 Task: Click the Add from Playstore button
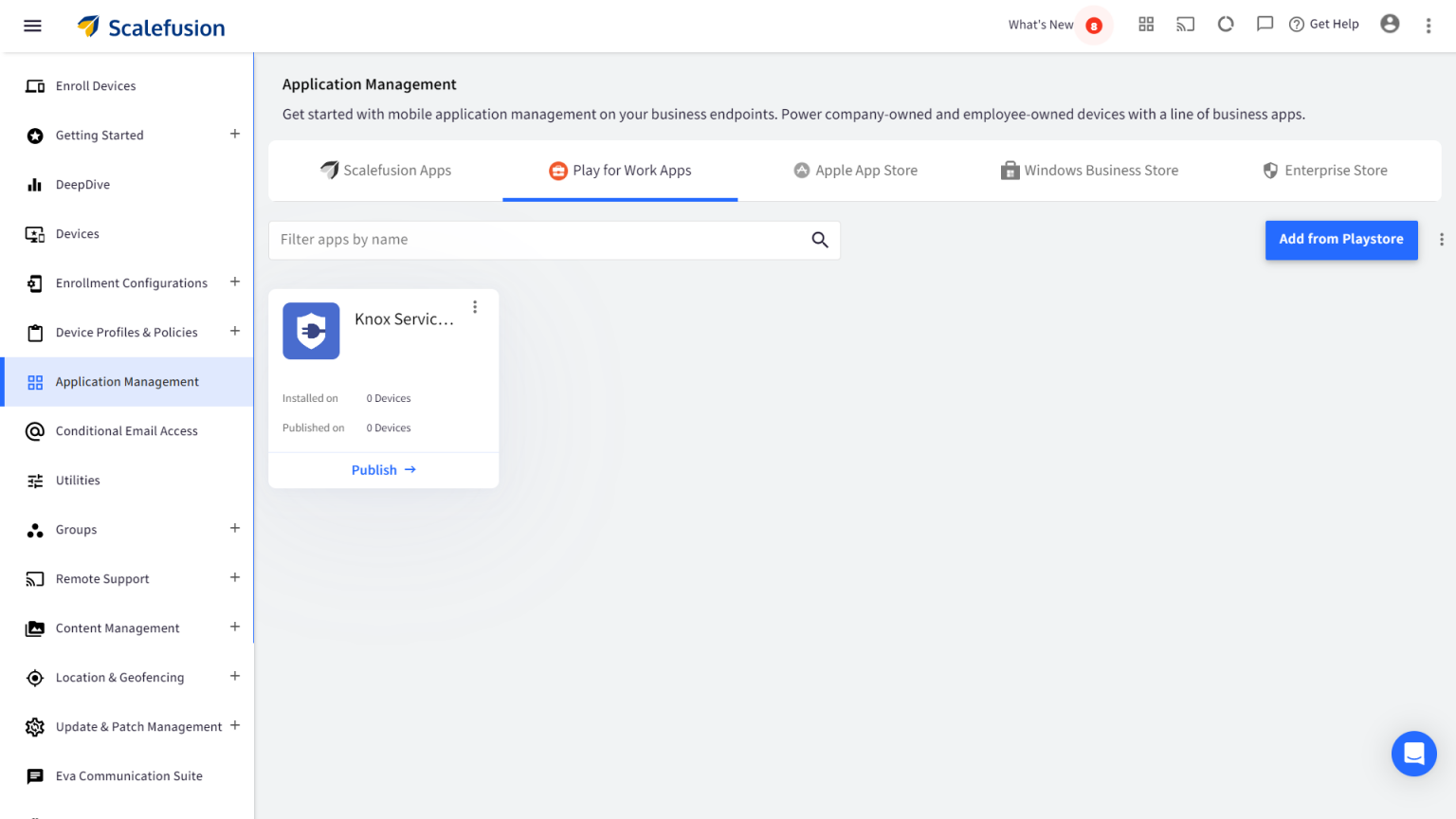[x=1340, y=240]
